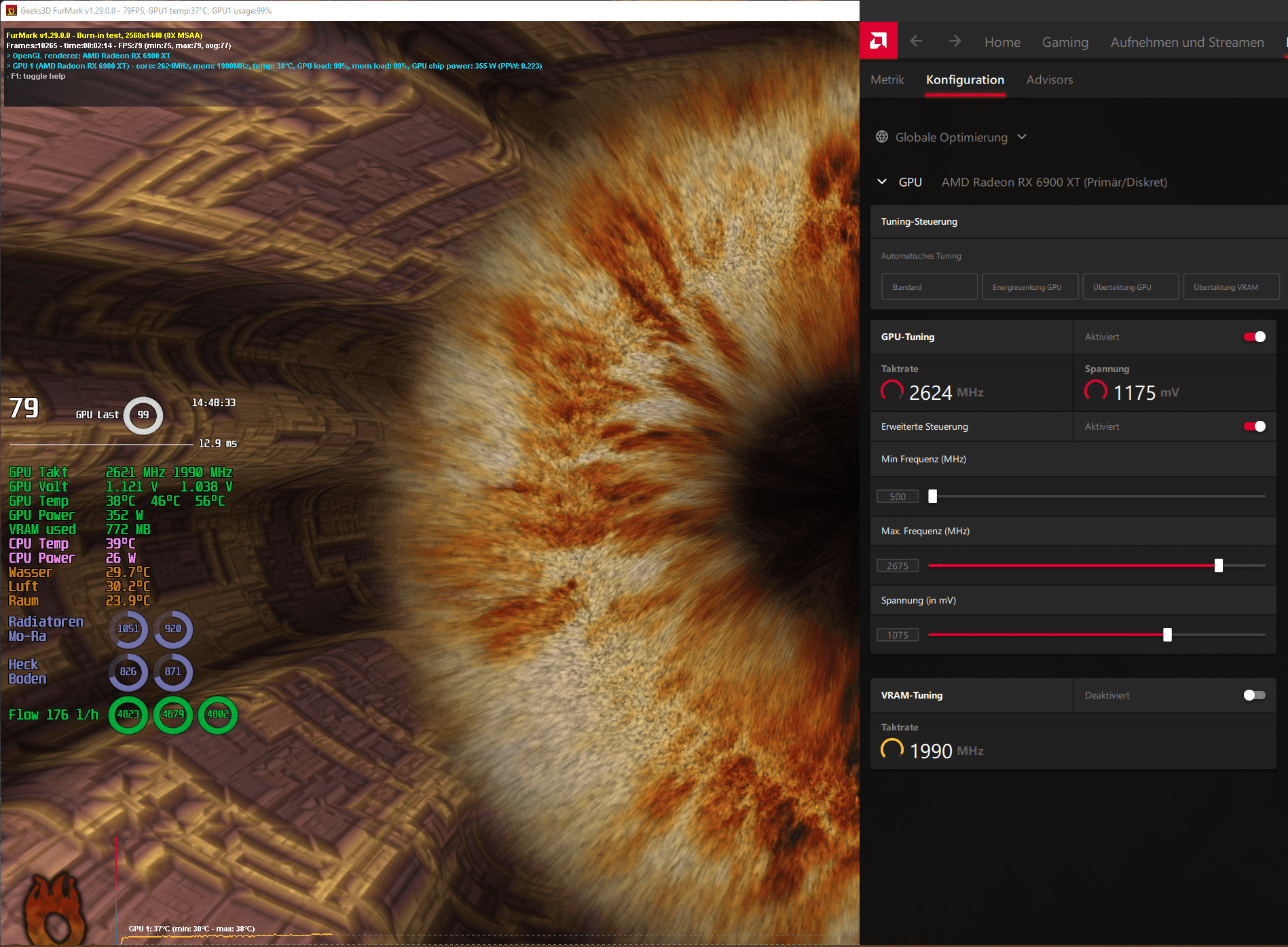Image resolution: width=1288 pixels, height=947 pixels.
Task: Click the Spannung 1075 field
Action: [x=898, y=635]
